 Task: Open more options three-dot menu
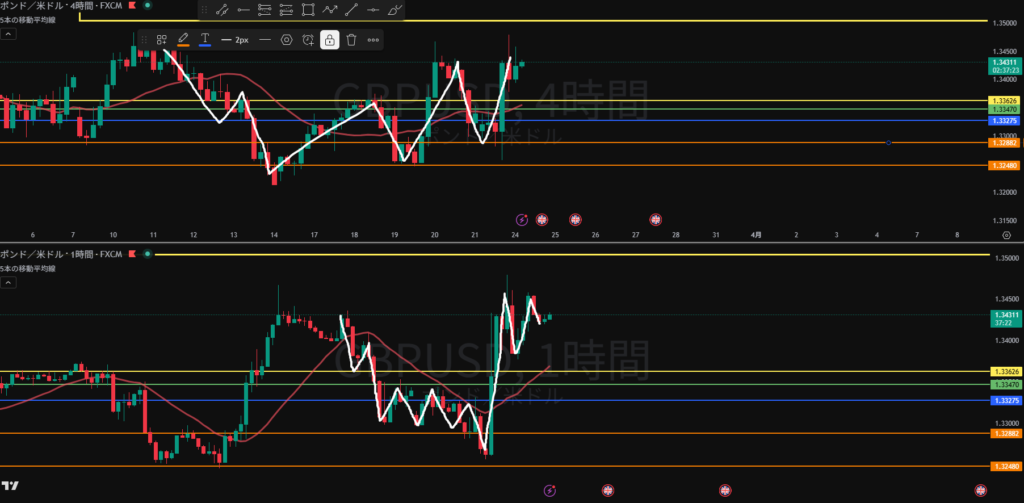point(373,40)
